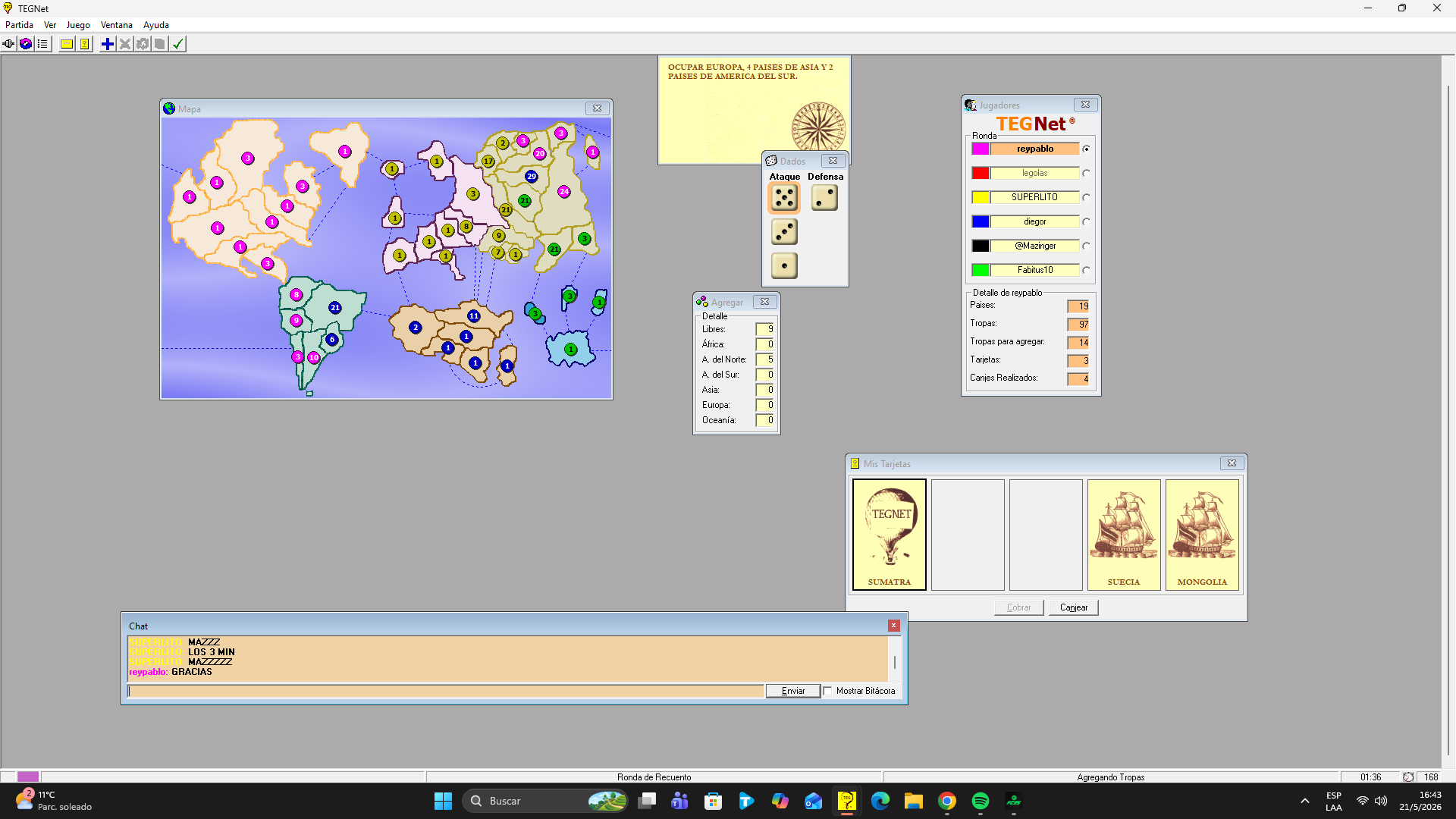Click the yellow country cards toolbar icon
Viewport: 1456px width, 819px height.
pyautogui.click(x=84, y=44)
